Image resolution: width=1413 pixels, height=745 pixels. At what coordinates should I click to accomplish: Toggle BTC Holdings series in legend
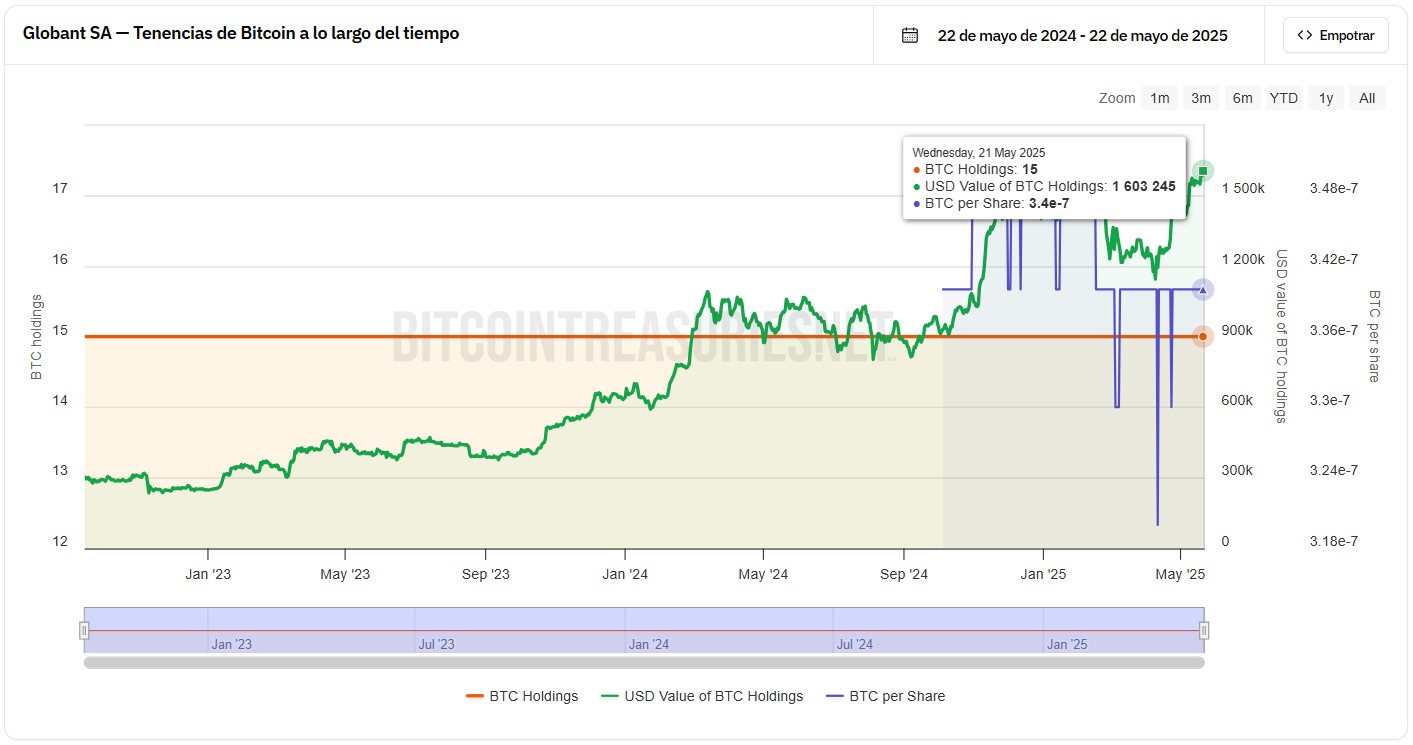522,696
